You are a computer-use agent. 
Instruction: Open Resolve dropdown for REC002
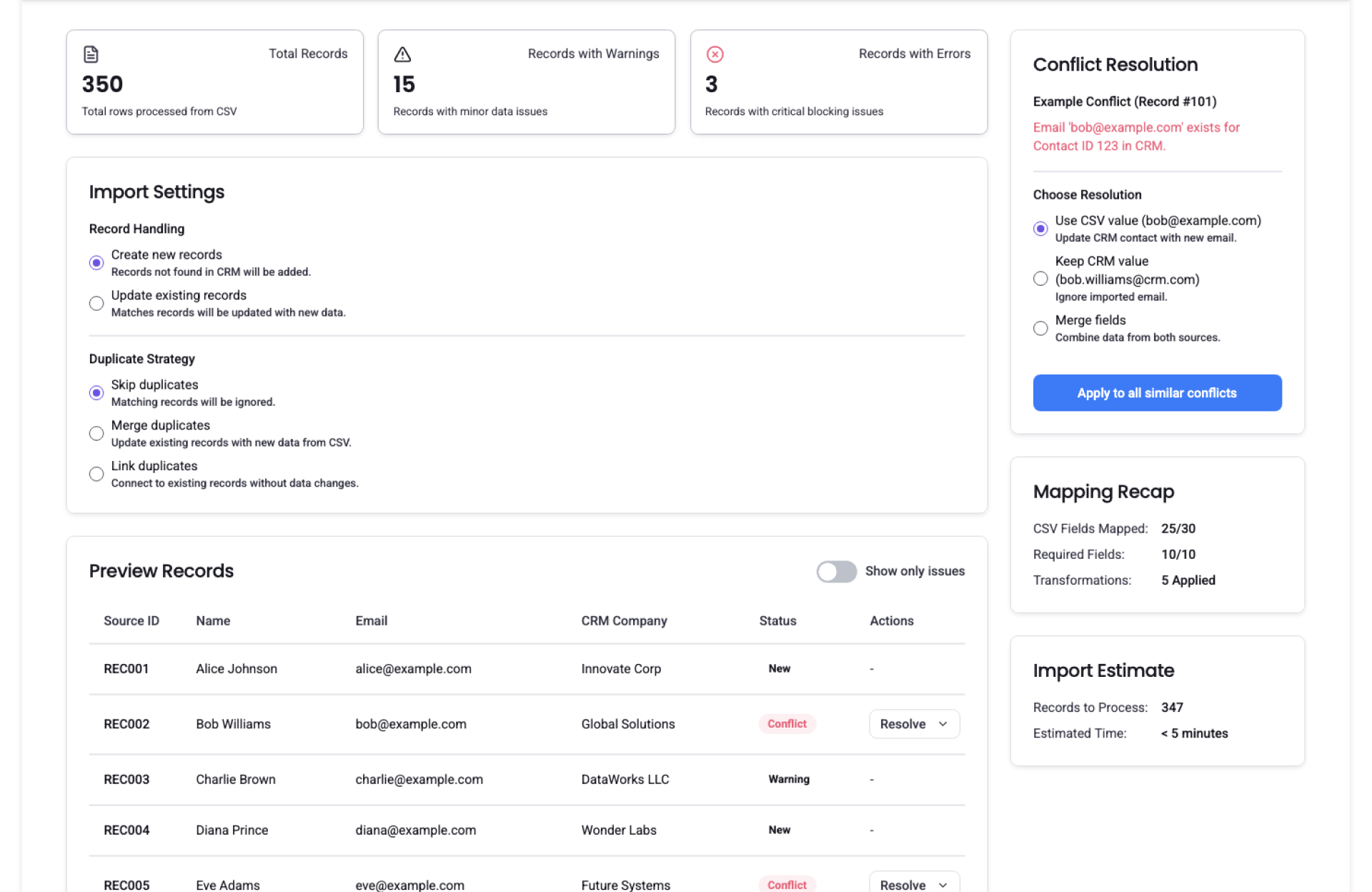click(x=903, y=724)
